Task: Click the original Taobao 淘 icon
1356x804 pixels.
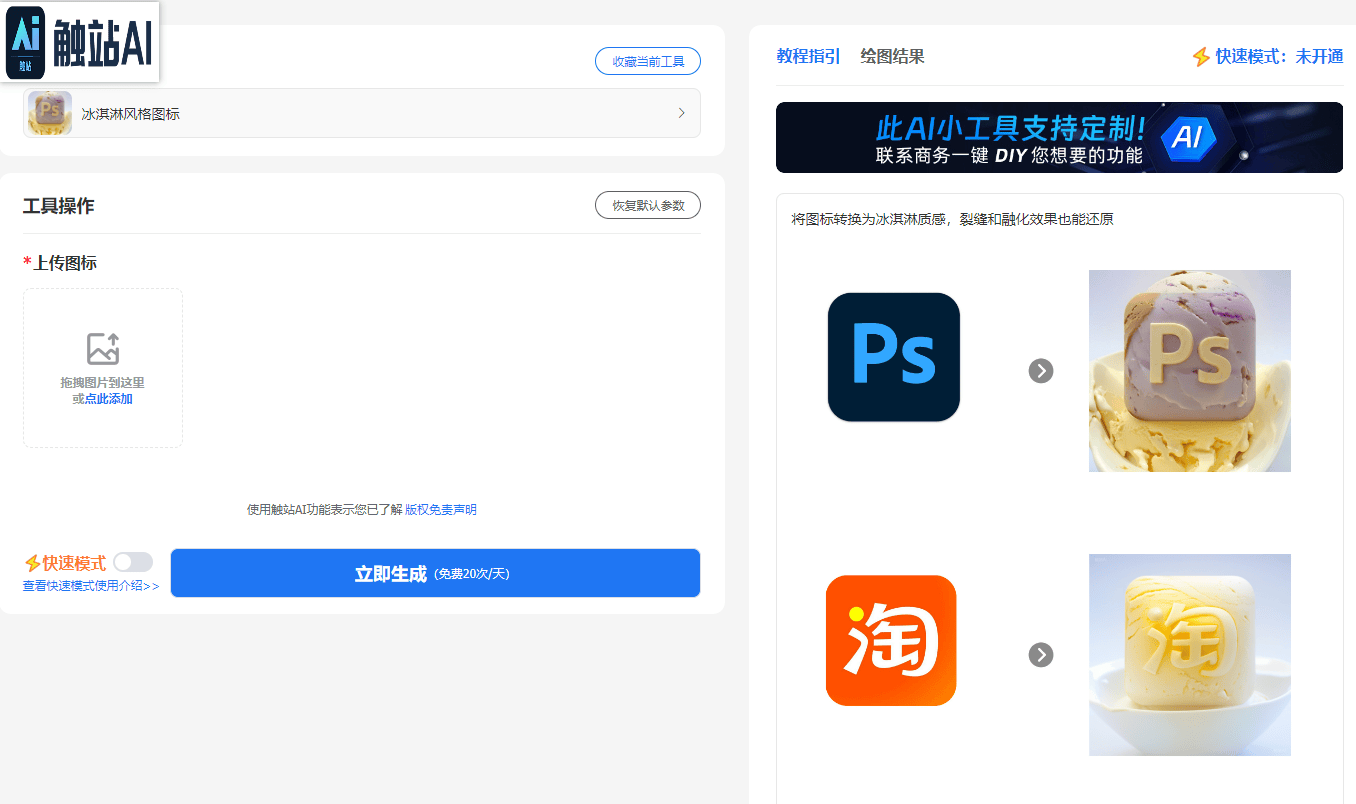Action: coord(891,640)
